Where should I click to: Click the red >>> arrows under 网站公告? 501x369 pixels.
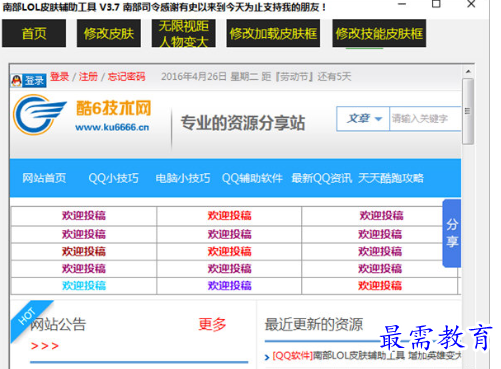45,346
